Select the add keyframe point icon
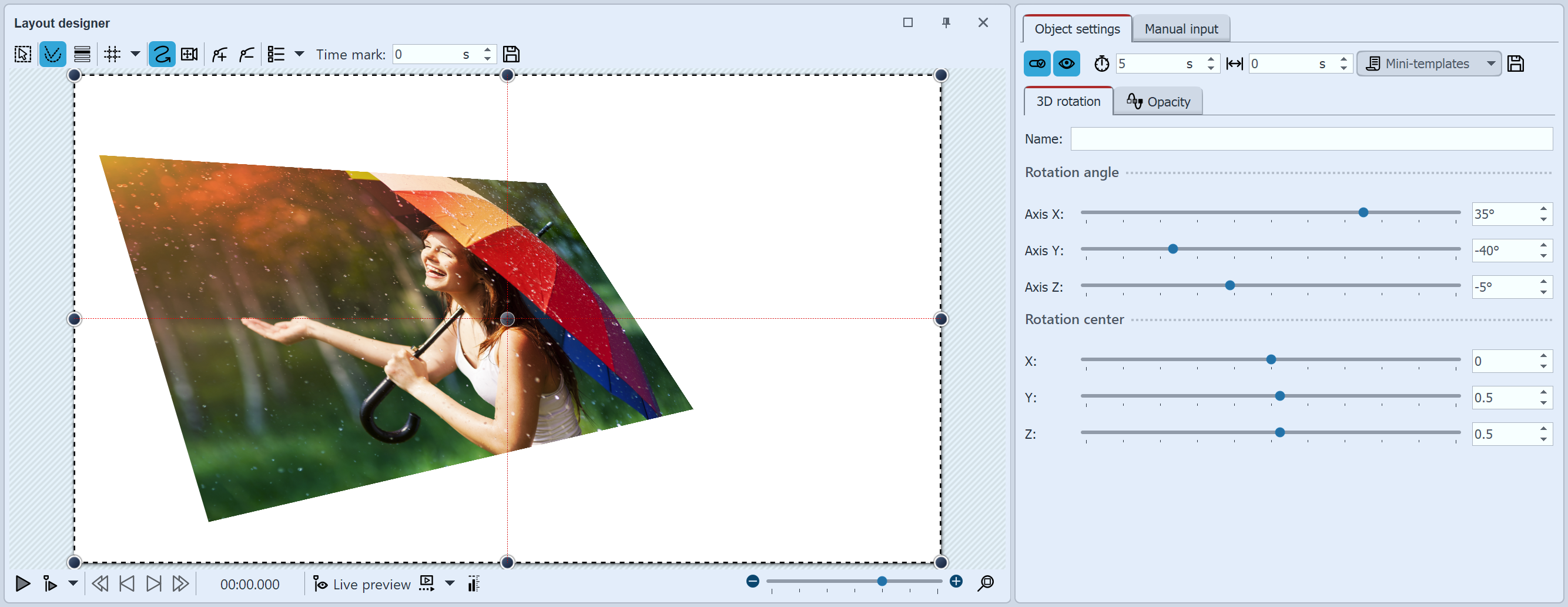The height and width of the screenshot is (607, 1568). point(219,54)
